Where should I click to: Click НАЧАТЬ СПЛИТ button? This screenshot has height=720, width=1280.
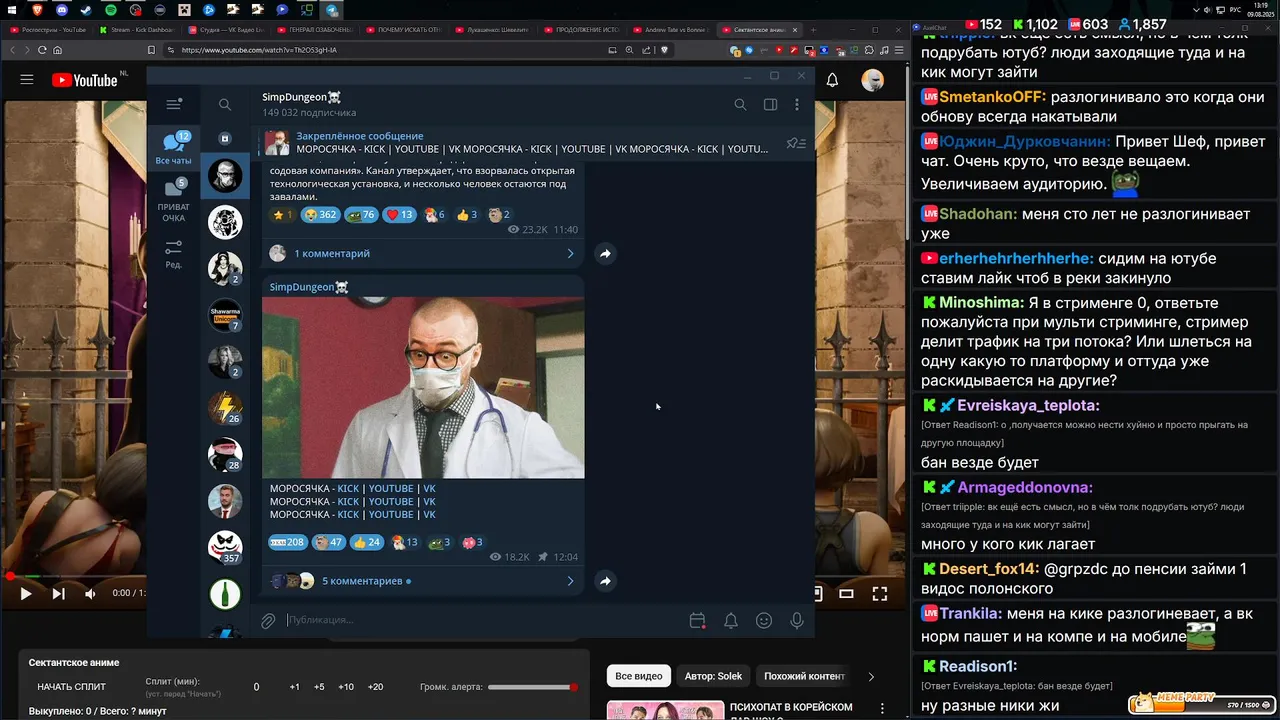point(71,687)
